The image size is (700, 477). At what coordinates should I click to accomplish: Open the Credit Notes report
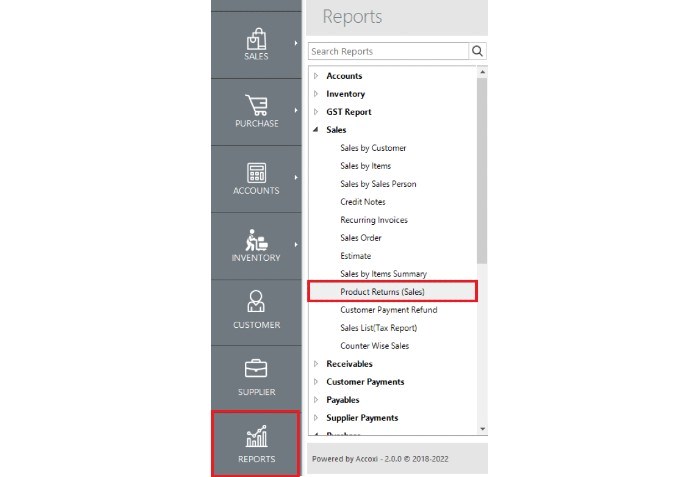(x=362, y=202)
